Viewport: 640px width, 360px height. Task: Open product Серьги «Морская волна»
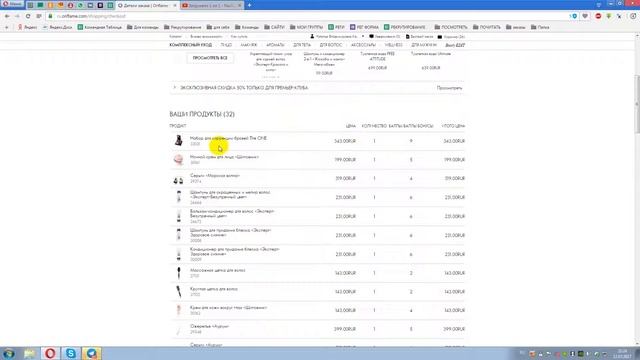click(x=215, y=176)
